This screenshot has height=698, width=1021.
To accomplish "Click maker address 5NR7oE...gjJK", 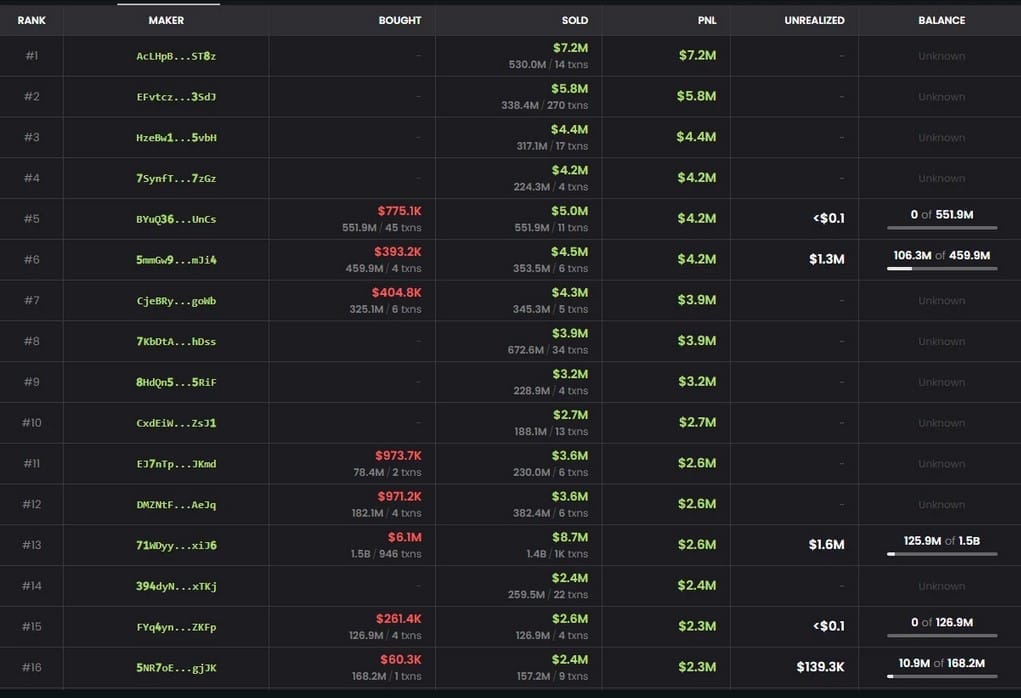I will click(176, 667).
